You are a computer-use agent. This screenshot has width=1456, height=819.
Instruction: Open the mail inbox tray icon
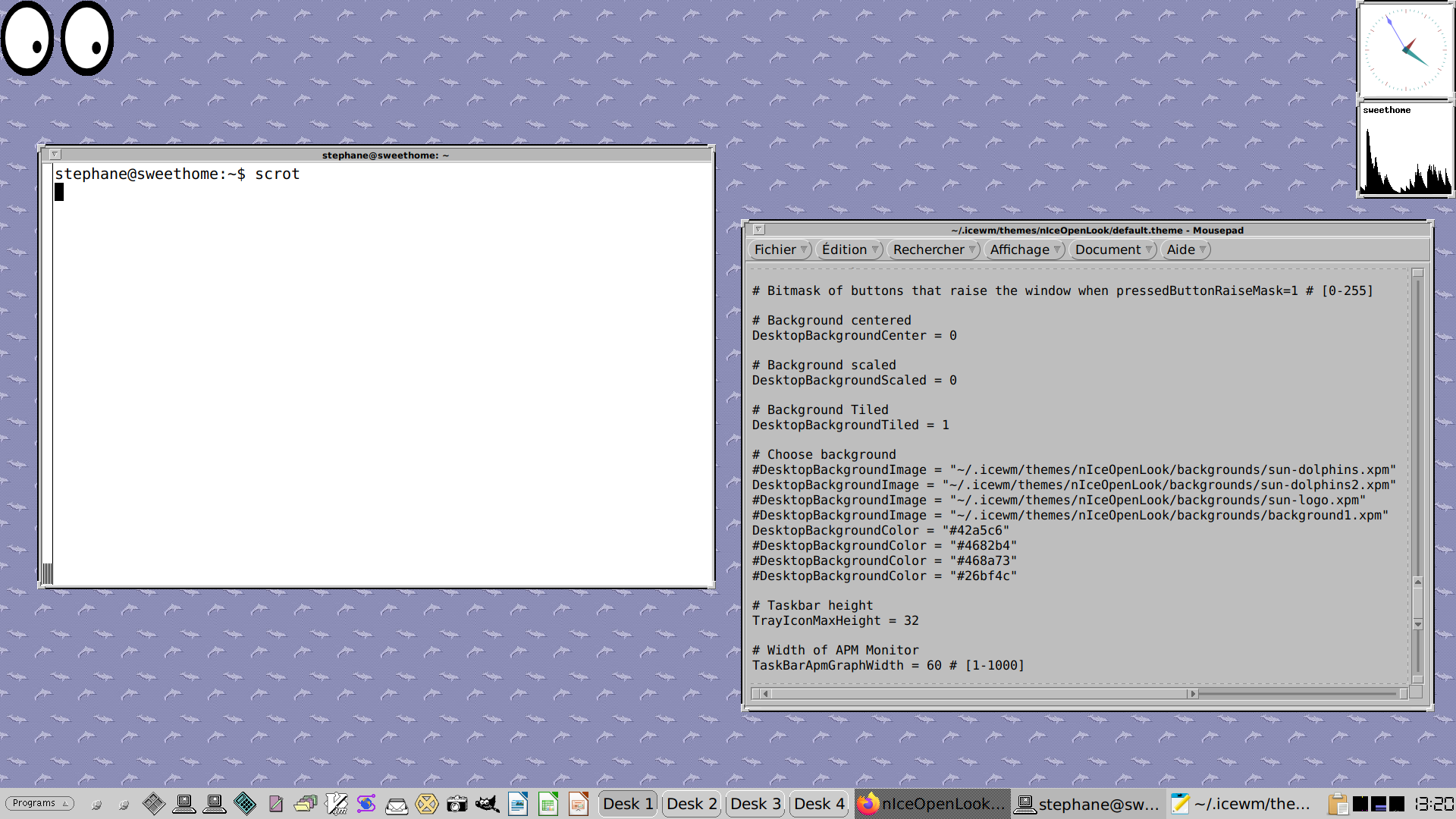397,805
